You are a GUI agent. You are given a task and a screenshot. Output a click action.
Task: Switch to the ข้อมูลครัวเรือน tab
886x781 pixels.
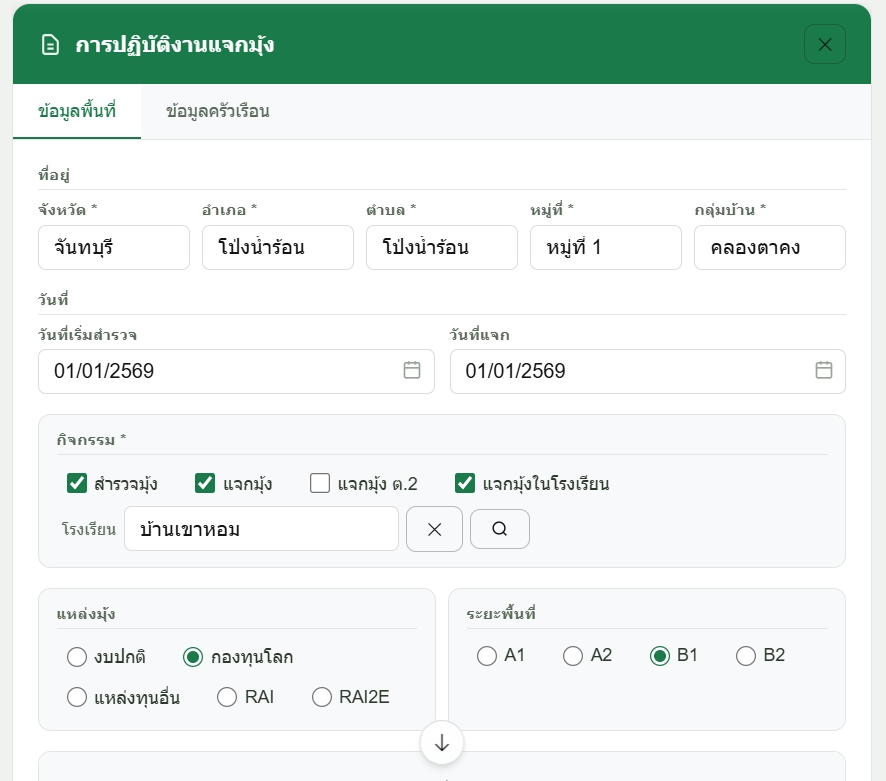217,111
